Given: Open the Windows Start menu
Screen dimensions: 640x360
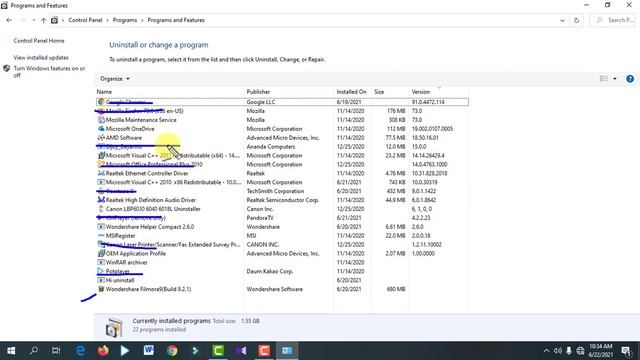Looking at the screenshot, I should point(11,351).
